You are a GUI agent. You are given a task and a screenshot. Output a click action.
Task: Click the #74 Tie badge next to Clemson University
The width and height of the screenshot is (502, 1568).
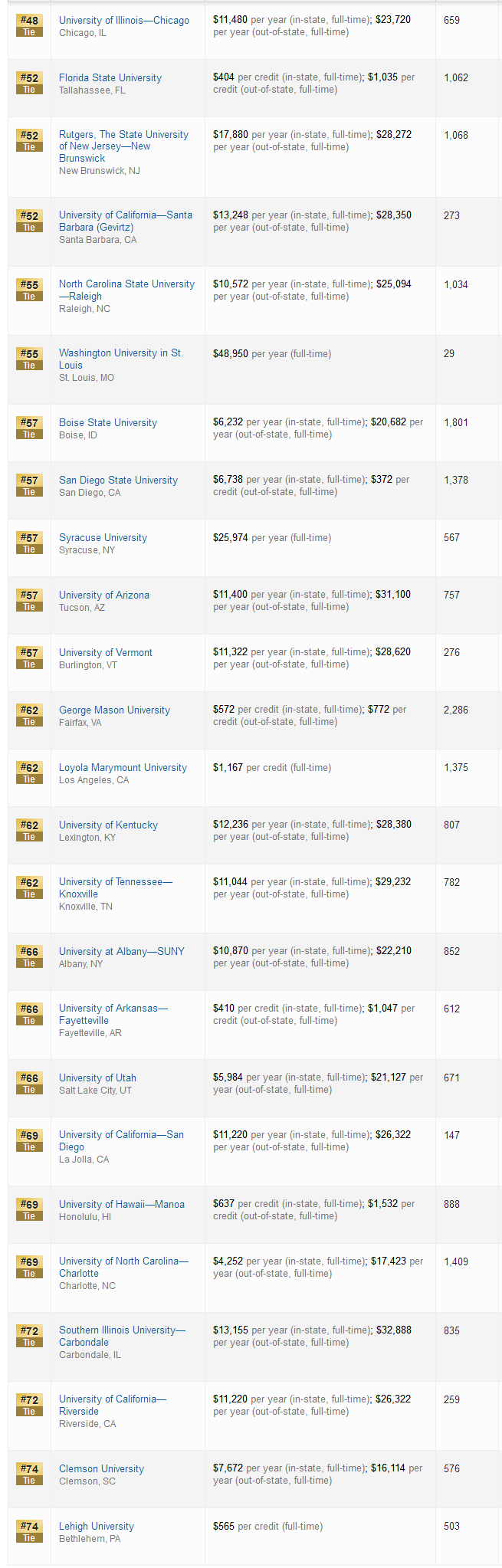tap(29, 1475)
